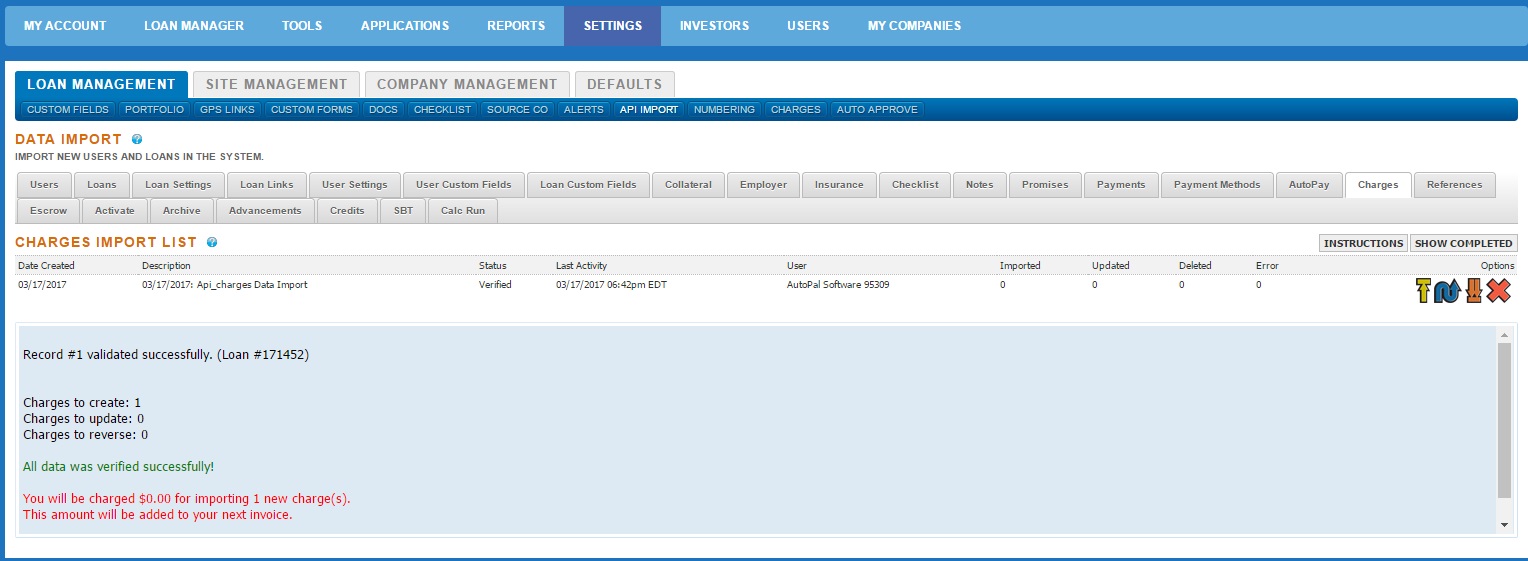Switch to Loan Custom Fields tab
This screenshot has height=561, width=1528.
pyautogui.click(x=588, y=185)
